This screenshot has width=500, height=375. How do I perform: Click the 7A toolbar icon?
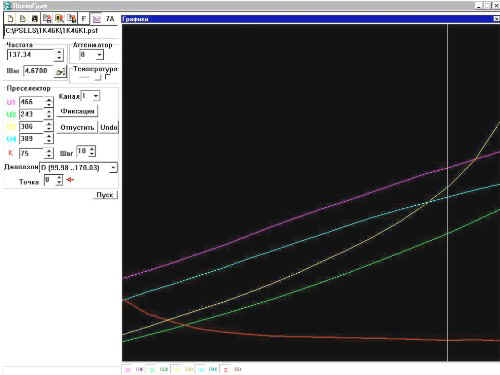tap(110, 19)
